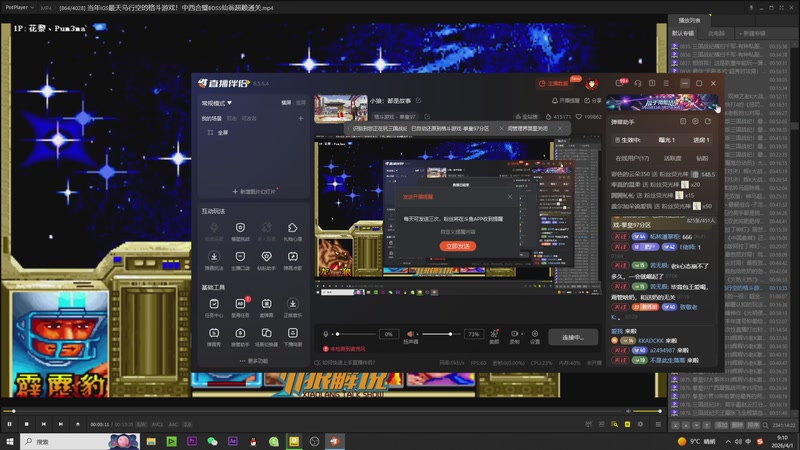Open the 房管助手 tool icon
Image resolution: width=800 pixels, height=450 pixels.
[x=240, y=333]
